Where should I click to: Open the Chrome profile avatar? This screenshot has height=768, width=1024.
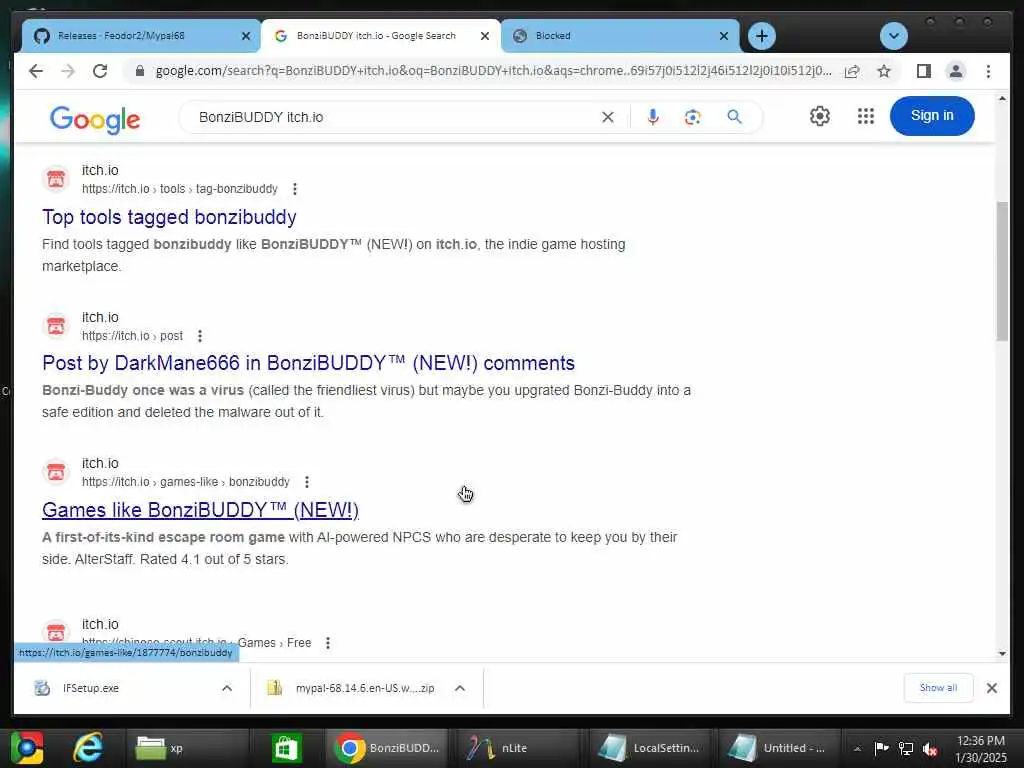click(955, 71)
